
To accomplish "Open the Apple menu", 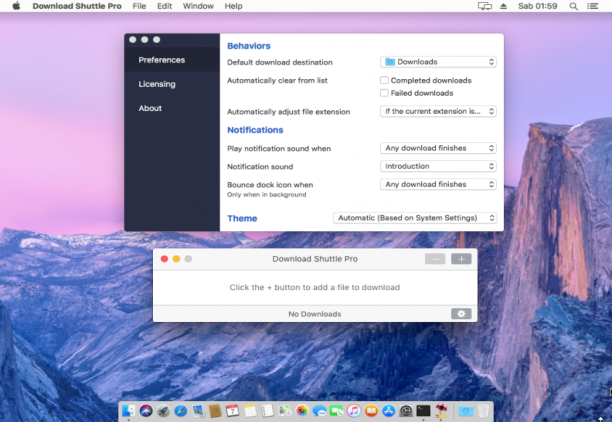I will (x=16, y=6).
